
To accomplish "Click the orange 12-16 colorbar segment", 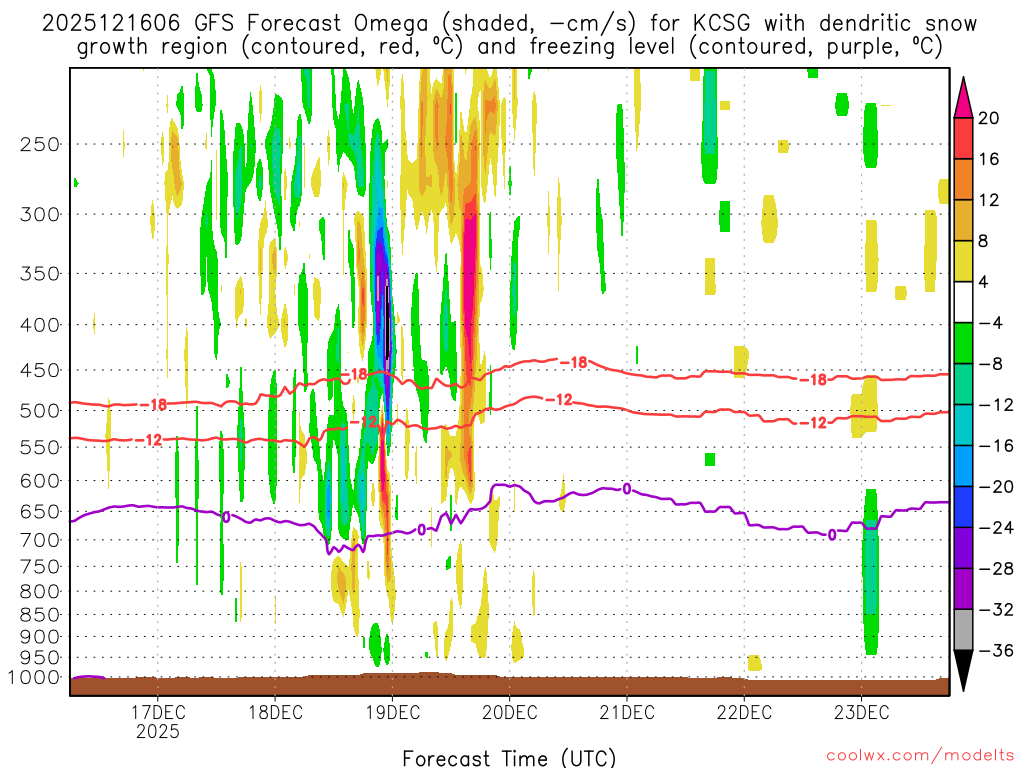I will pos(963,180).
